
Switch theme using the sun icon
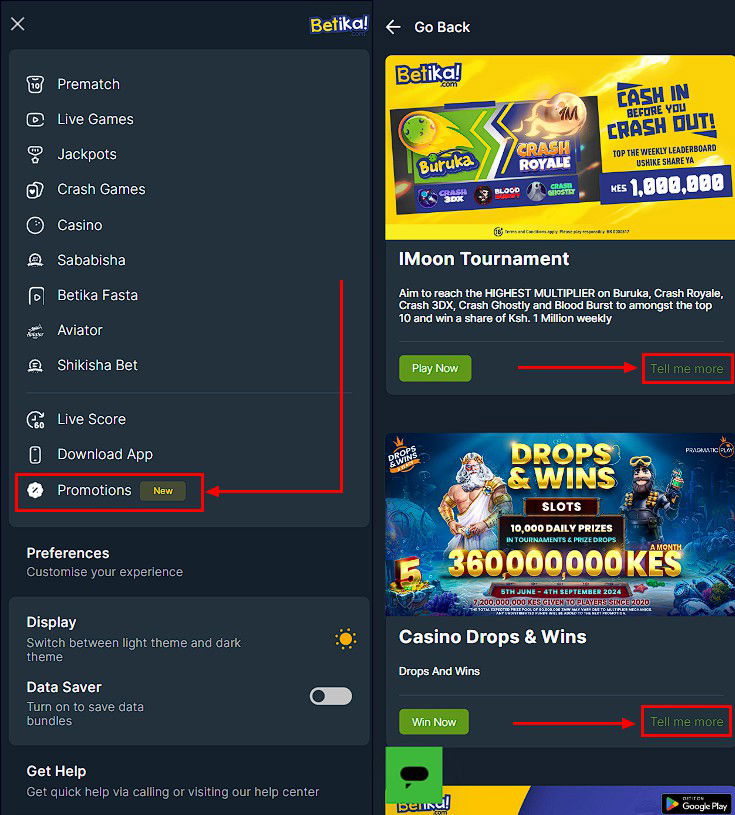(346, 639)
